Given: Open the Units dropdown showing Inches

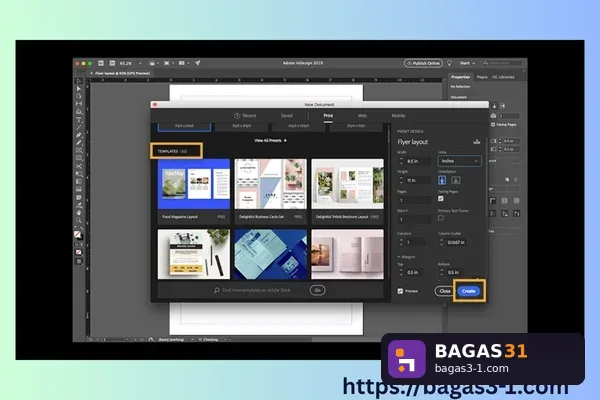Looking at the screenshot, I should pos(460,161).
